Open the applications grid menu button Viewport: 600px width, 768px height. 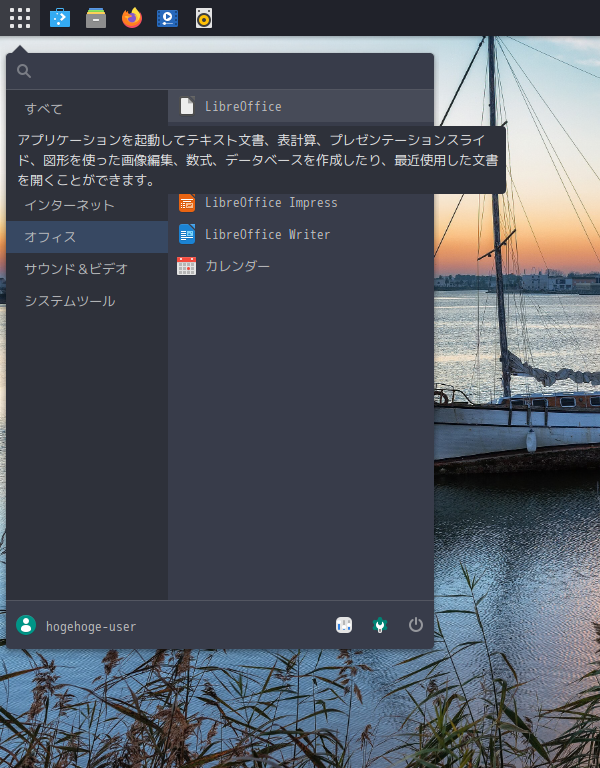(x=20, y=18)
